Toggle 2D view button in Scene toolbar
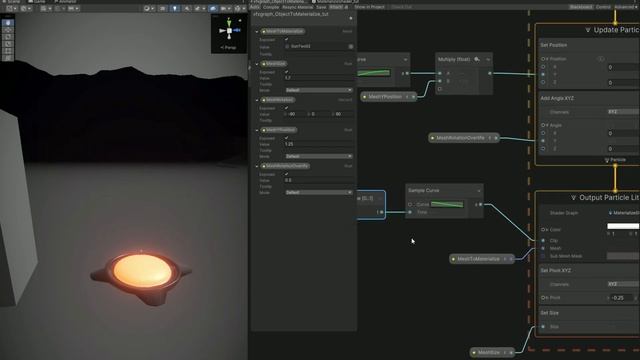The height and width of the screenshot is (360, 640). (162, 8)
